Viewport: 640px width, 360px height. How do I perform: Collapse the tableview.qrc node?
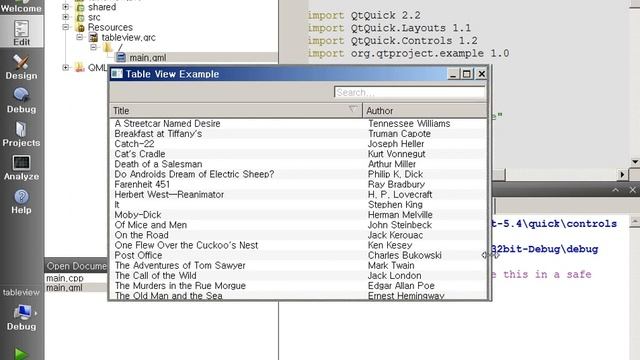[80, 37]
